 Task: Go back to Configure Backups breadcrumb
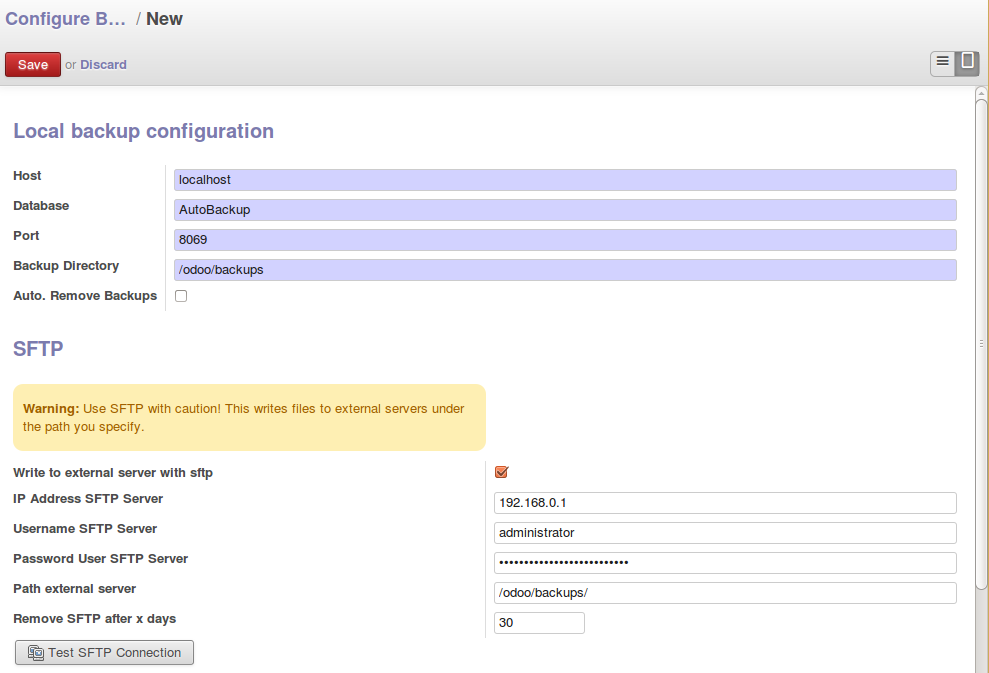(66, 19)
